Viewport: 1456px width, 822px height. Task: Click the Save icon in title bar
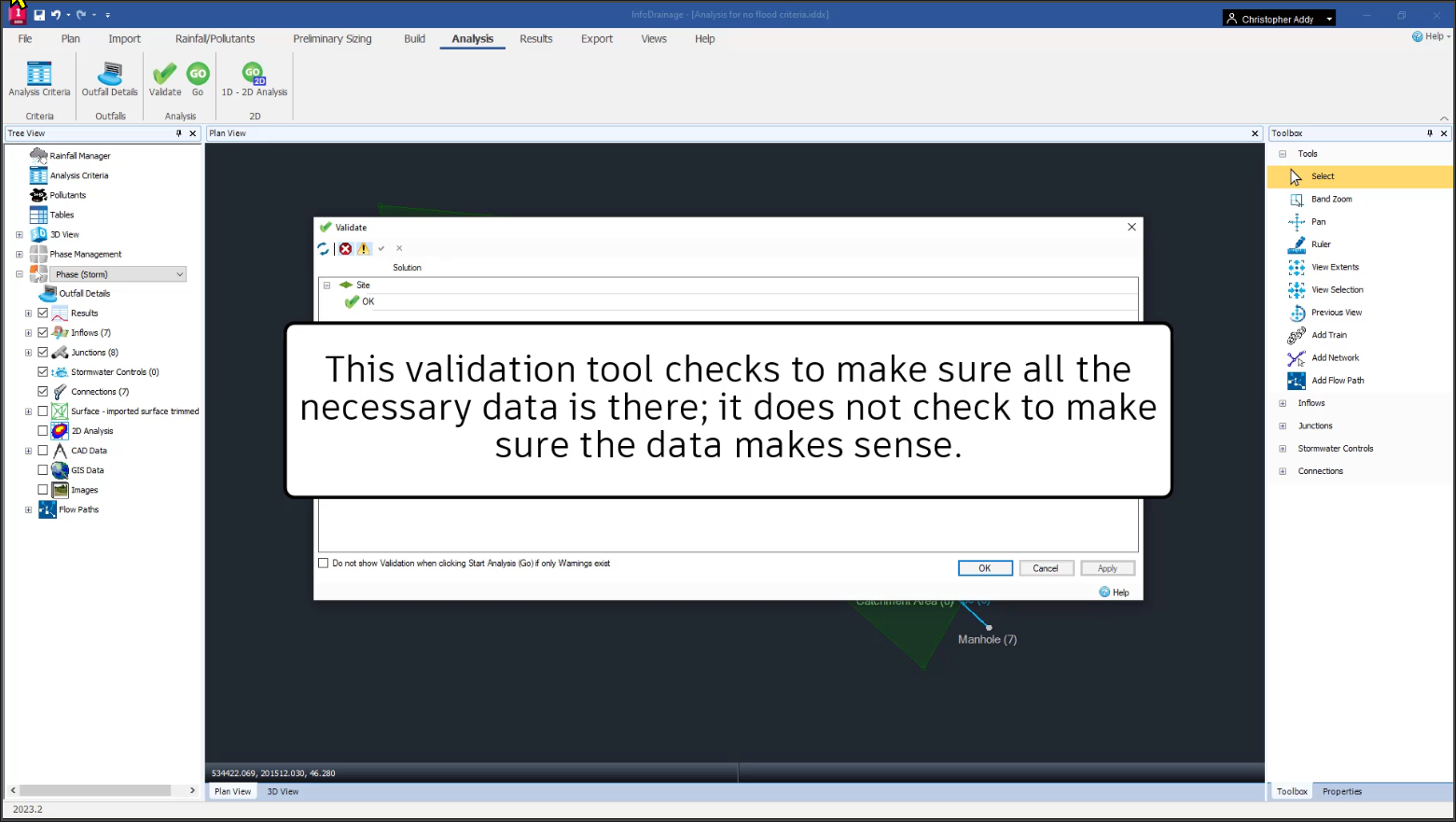(x=39, y=15)
